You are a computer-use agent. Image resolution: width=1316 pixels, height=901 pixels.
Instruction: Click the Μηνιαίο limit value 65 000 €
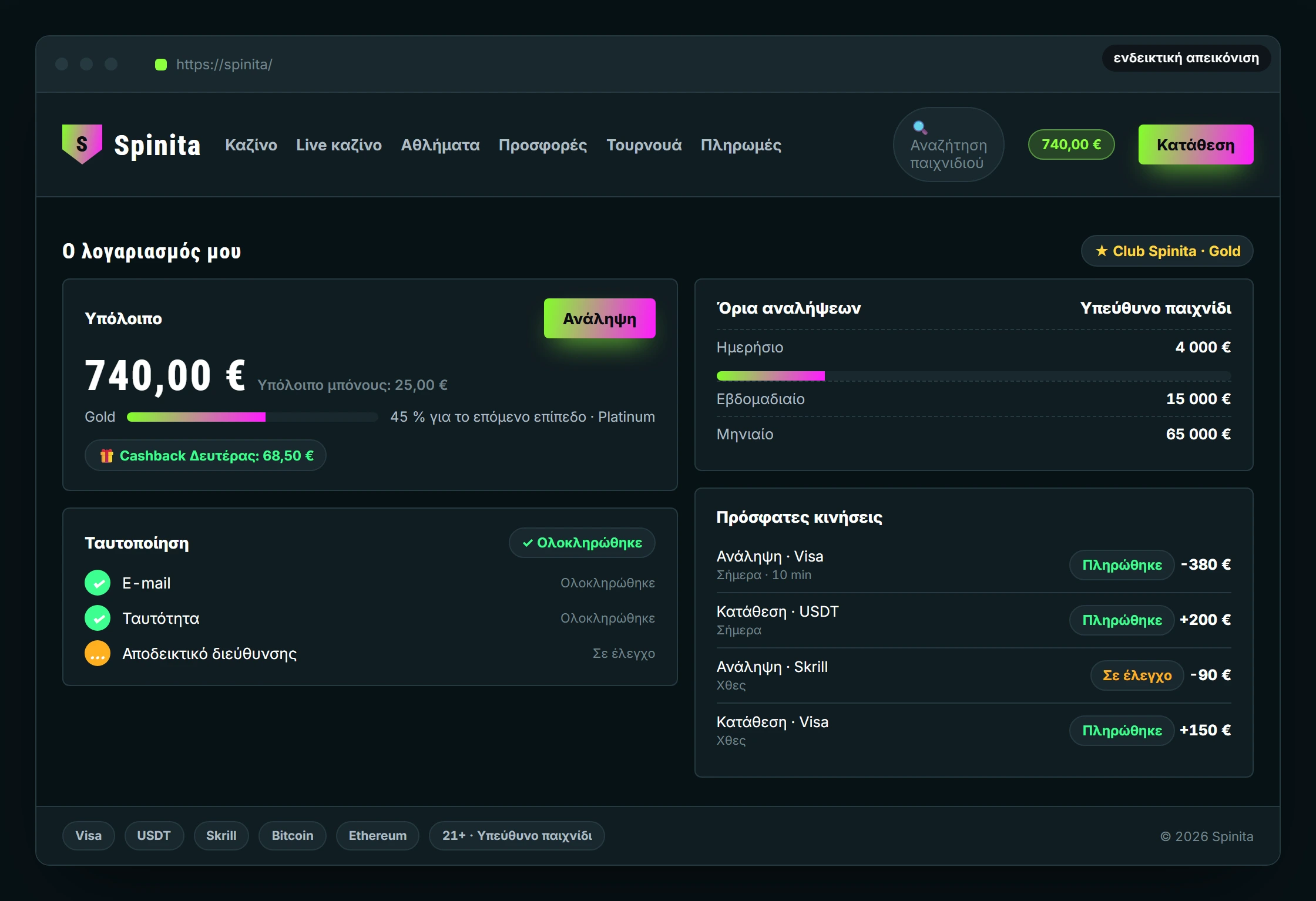1198,434
